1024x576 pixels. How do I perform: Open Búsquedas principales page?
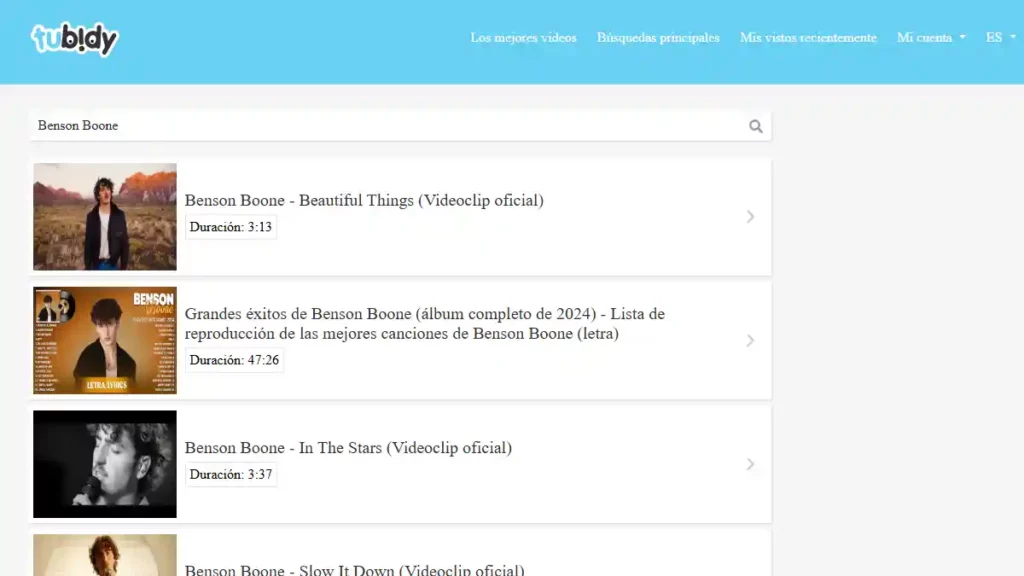point(658,38)
